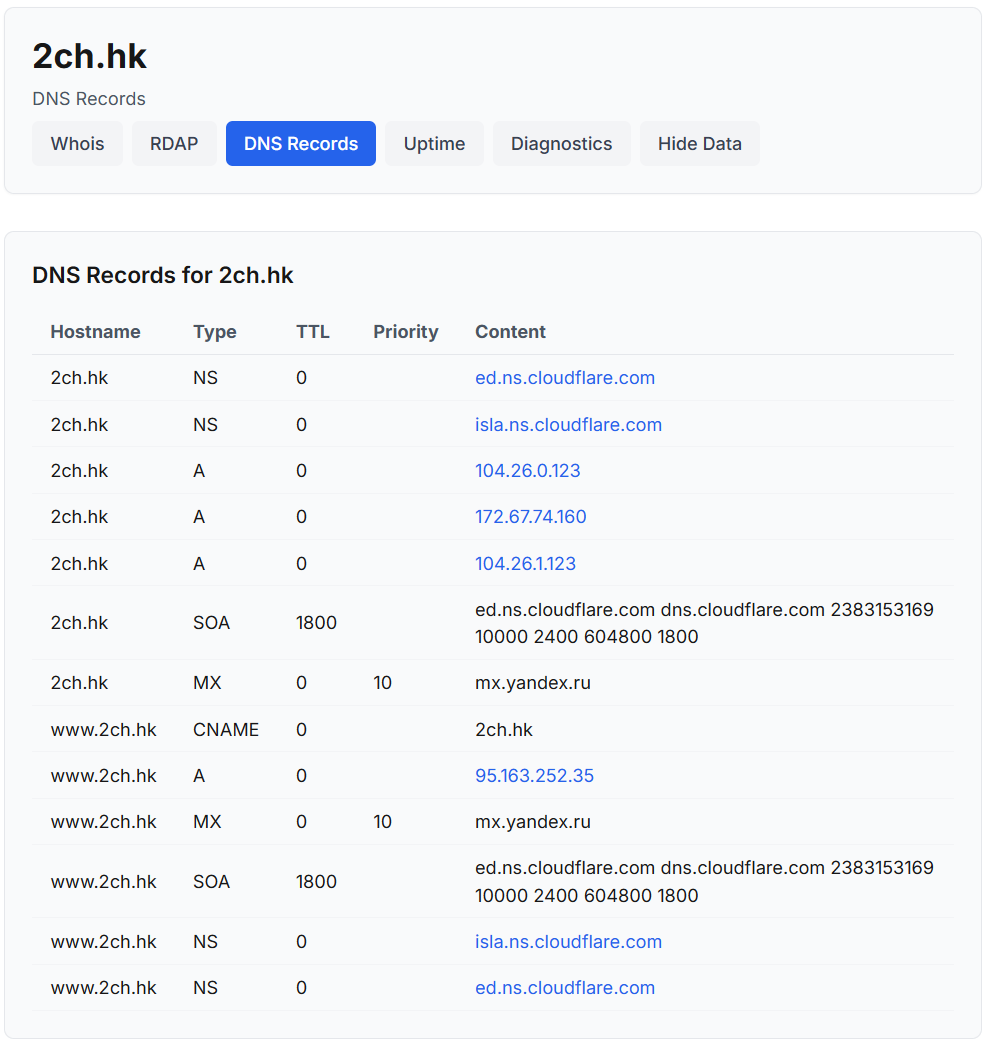The width and height of the screenshot is (999, 1050).
Task: Click the Type column header
Action: point(214,332)
